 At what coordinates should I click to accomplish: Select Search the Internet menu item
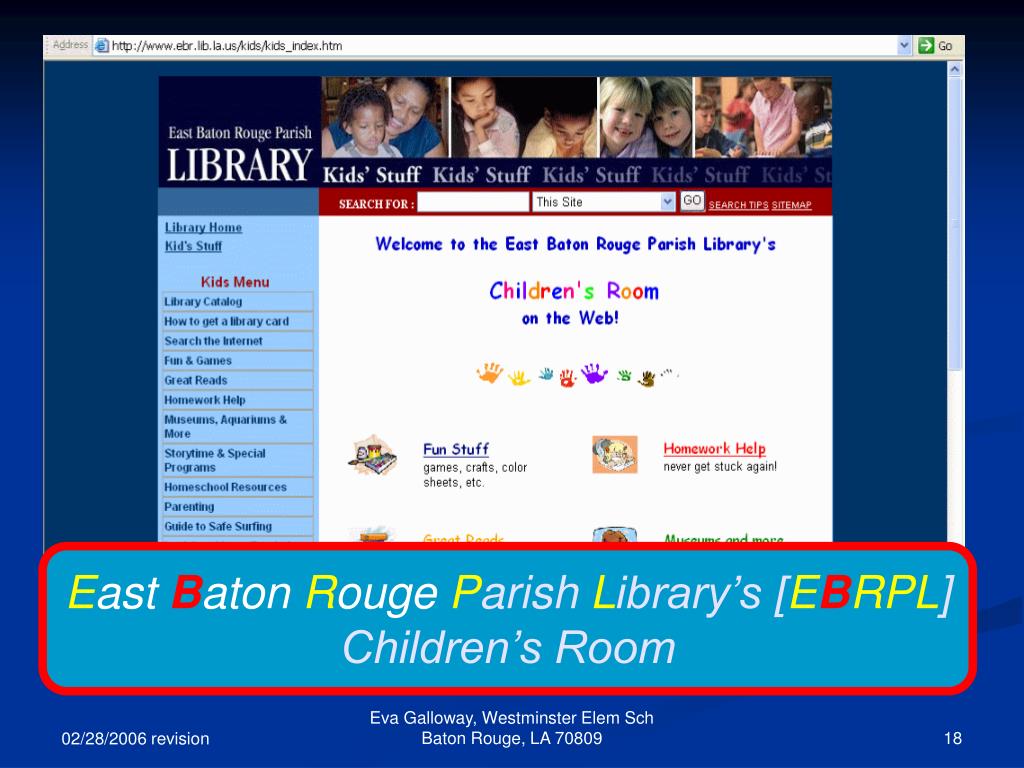[x=238, y=341]
